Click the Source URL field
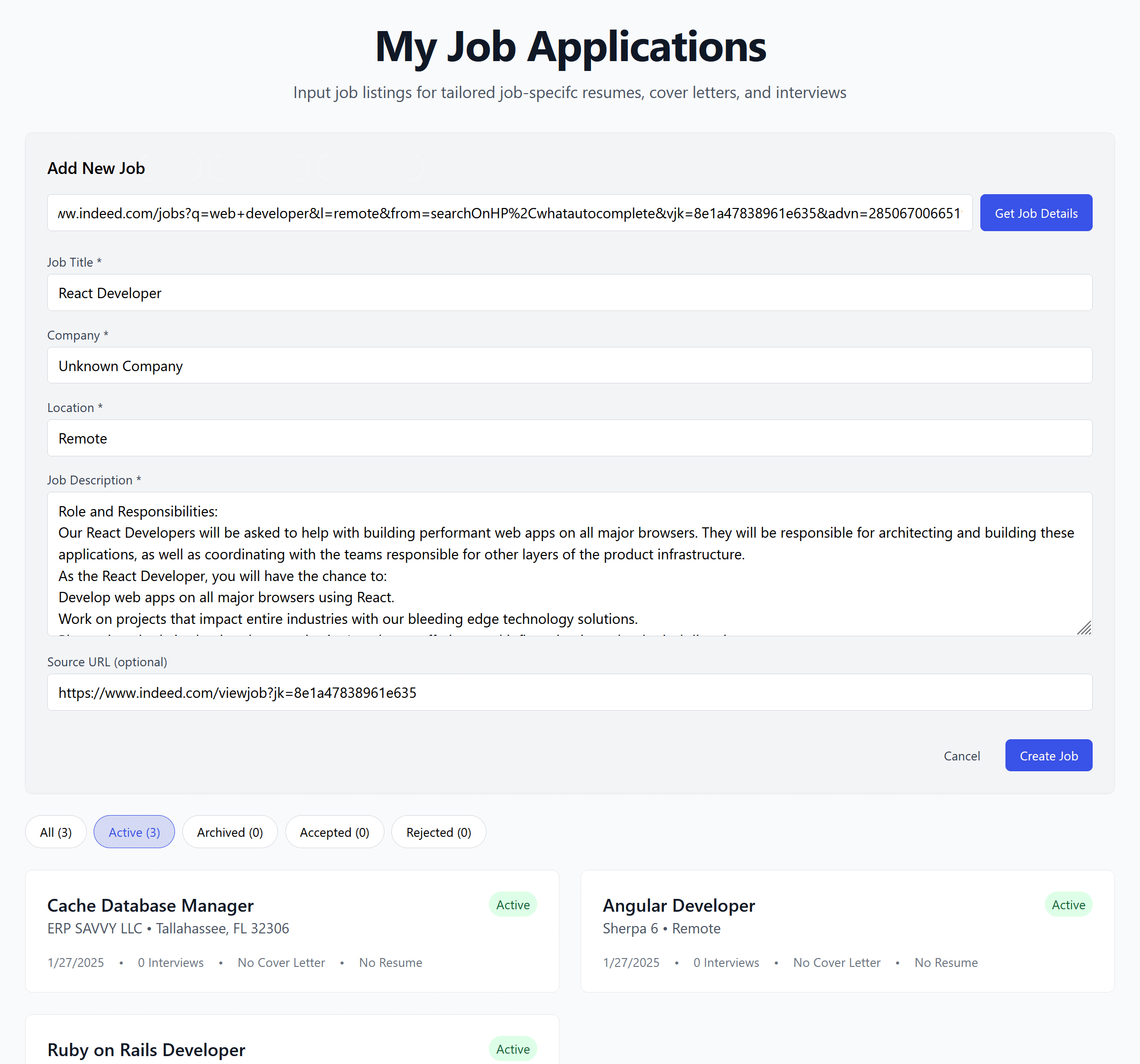The height and width of the screenshot is (1064, 1140). (569, 692)
